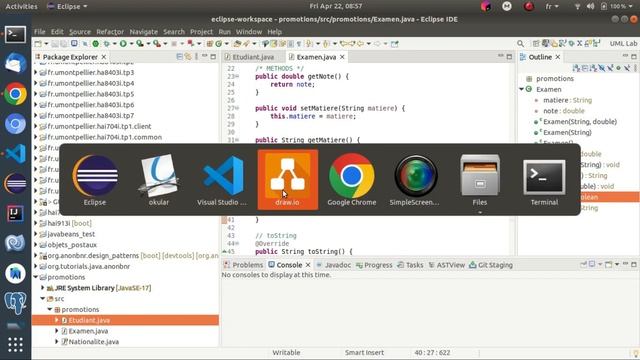Expand fr.umontpellier.ha8403i.tp3 project

click(x=36, y=72)
